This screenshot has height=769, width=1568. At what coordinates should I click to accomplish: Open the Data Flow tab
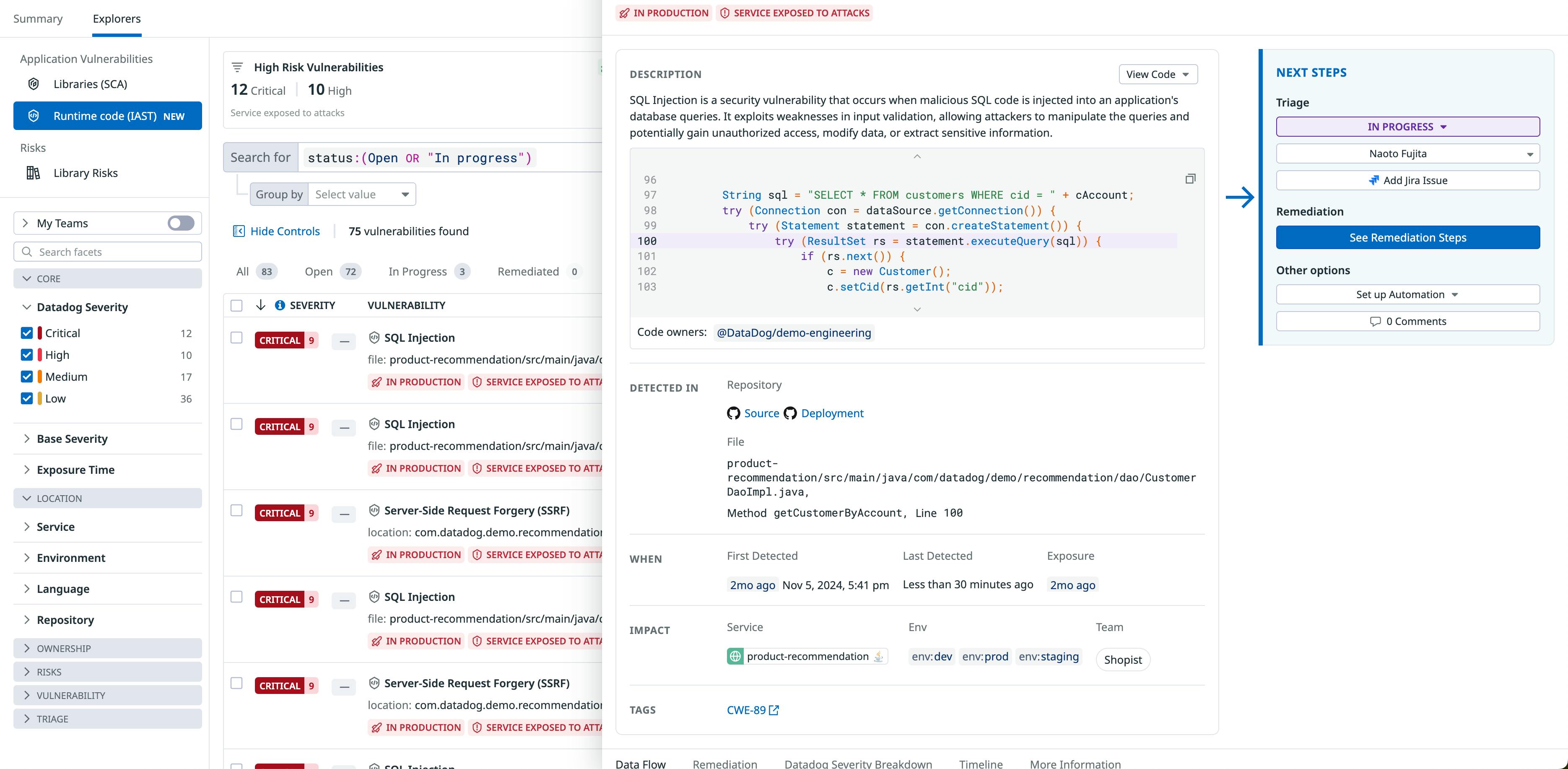[640, 763]
